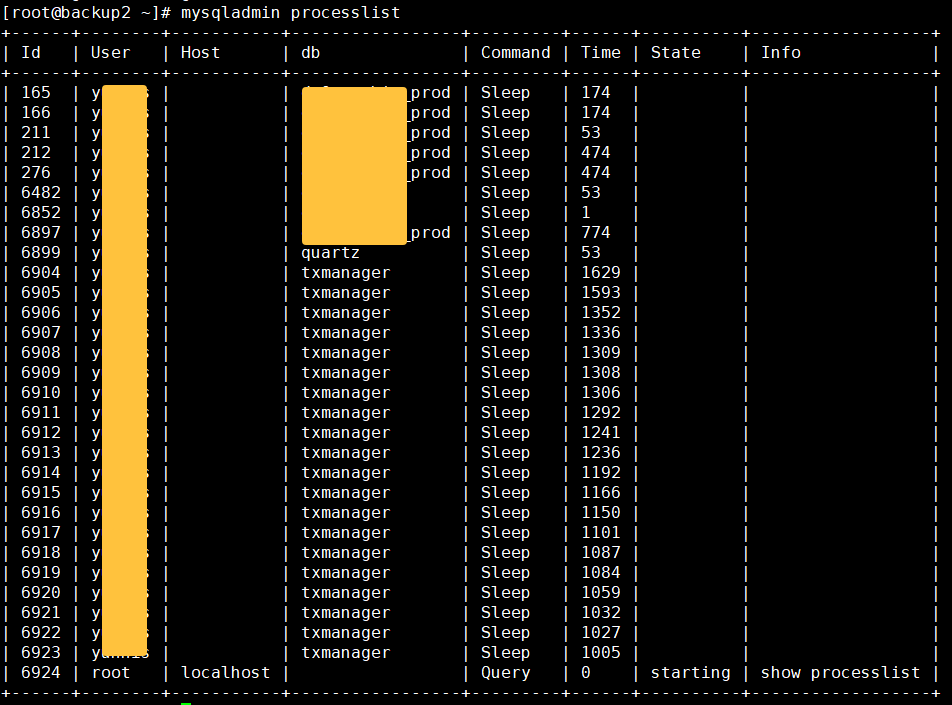Click the 'Id' column header

tap(31, 53)
